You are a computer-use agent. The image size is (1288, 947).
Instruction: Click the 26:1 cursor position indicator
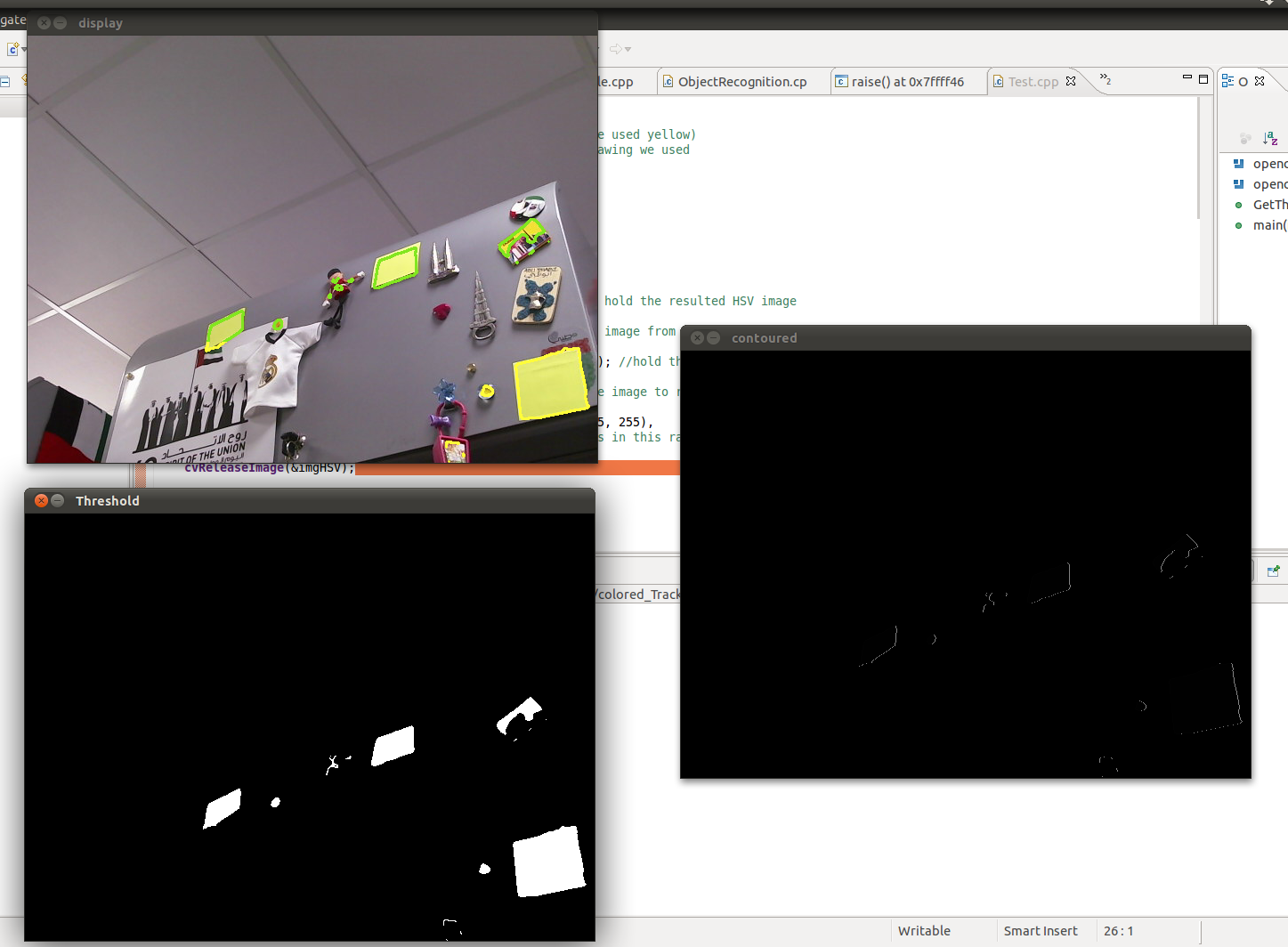[x=1119, y=930]
